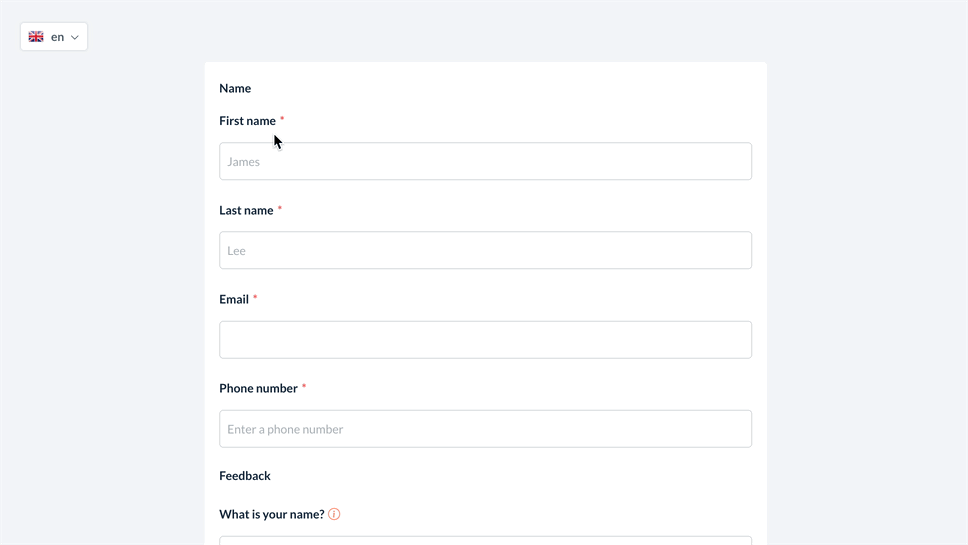968x545 pixels.
Task: Focus the First name input with James placeholder
Action: point(485,161)
